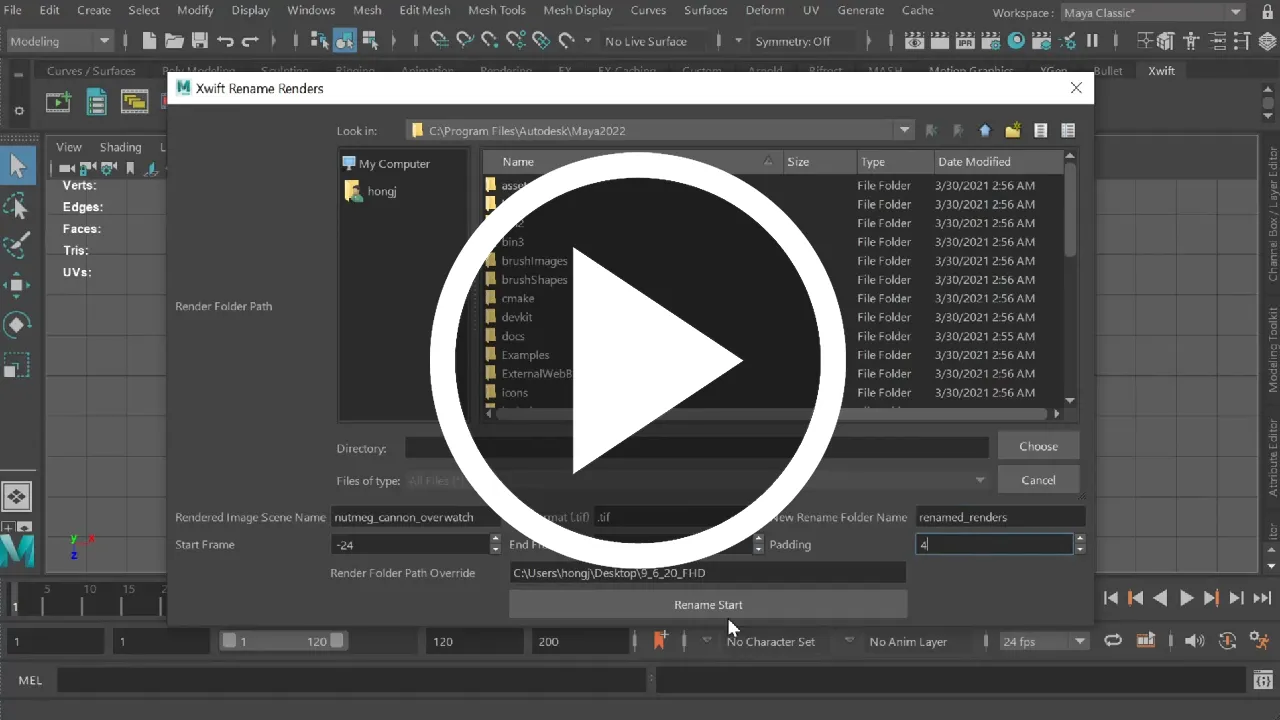
Task: Activate the Move tool in toolbox
Action: [x=17, y=286]
